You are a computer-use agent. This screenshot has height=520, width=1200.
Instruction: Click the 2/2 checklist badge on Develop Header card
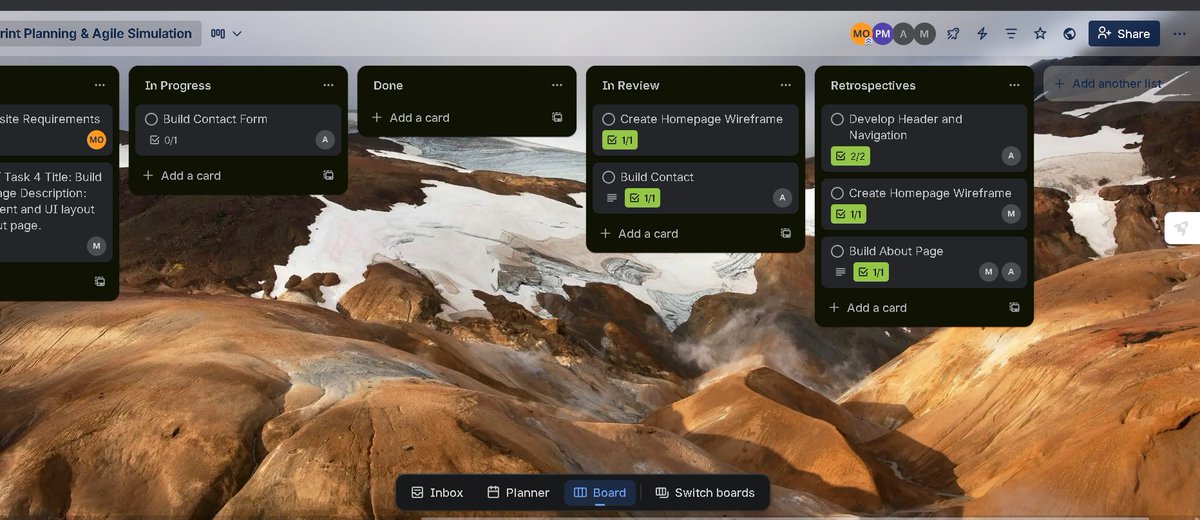850,156
